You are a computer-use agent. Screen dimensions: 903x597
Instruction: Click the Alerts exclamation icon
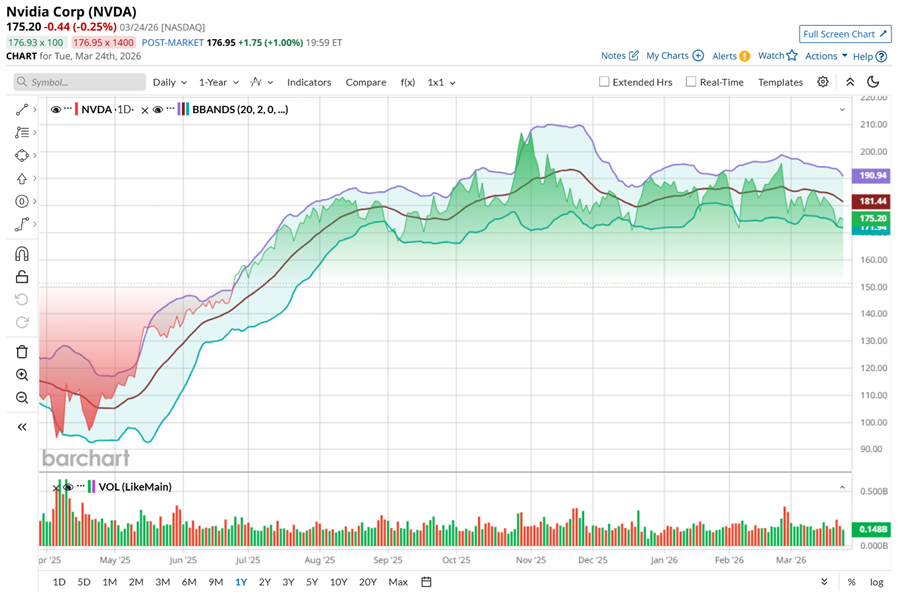[745, 56]
